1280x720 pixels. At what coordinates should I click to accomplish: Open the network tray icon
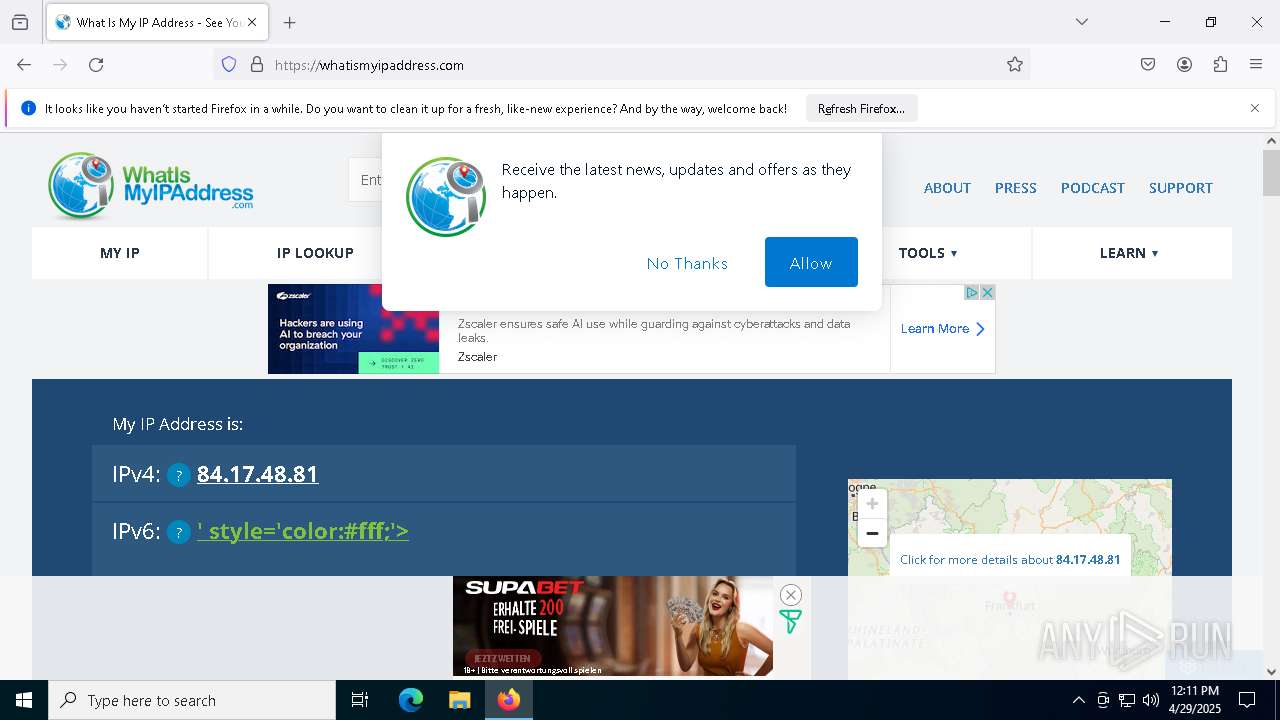pyautogui.click(x=1127, y=700)
